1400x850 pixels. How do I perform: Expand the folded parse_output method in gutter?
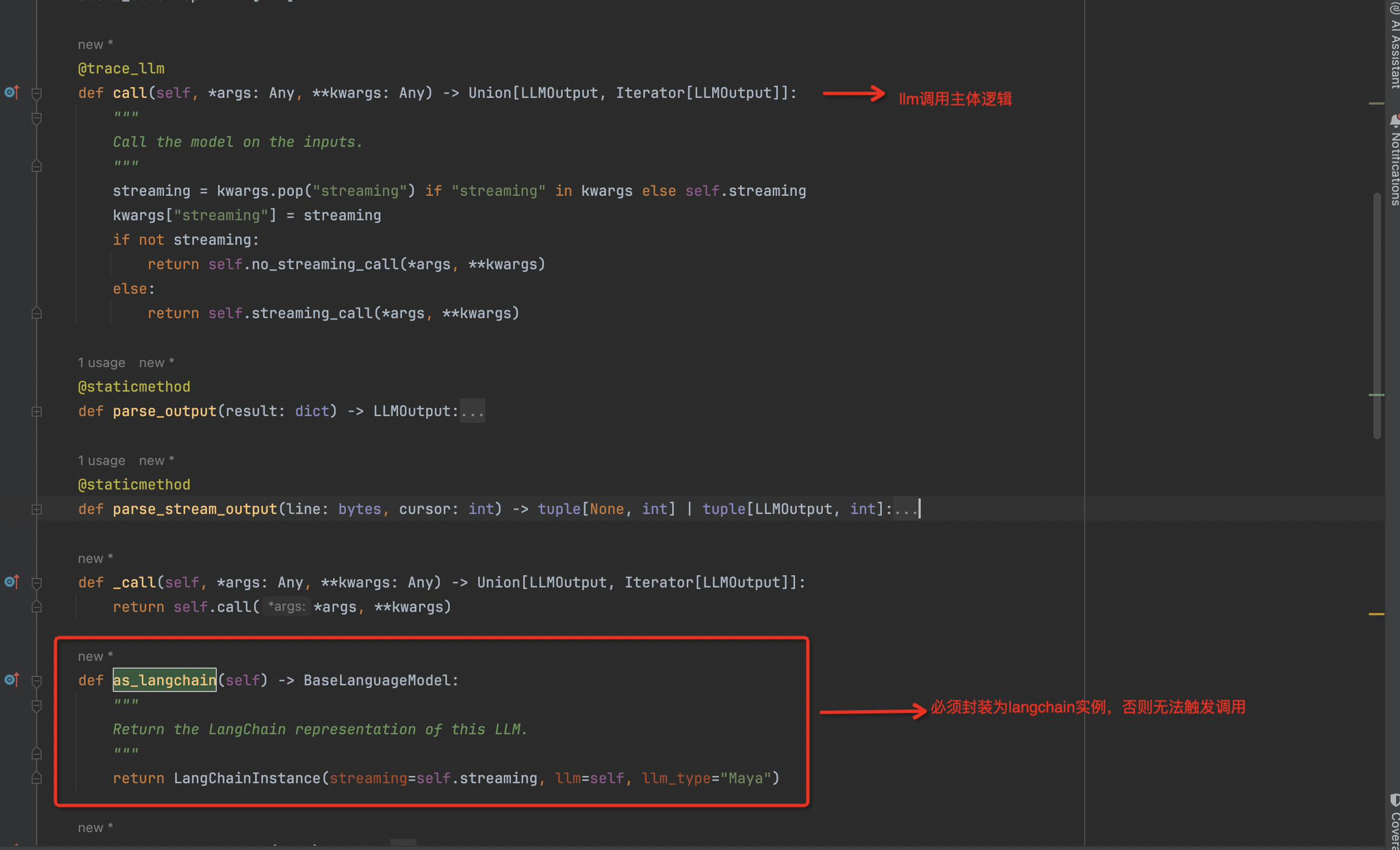click(x=36, y=411)
